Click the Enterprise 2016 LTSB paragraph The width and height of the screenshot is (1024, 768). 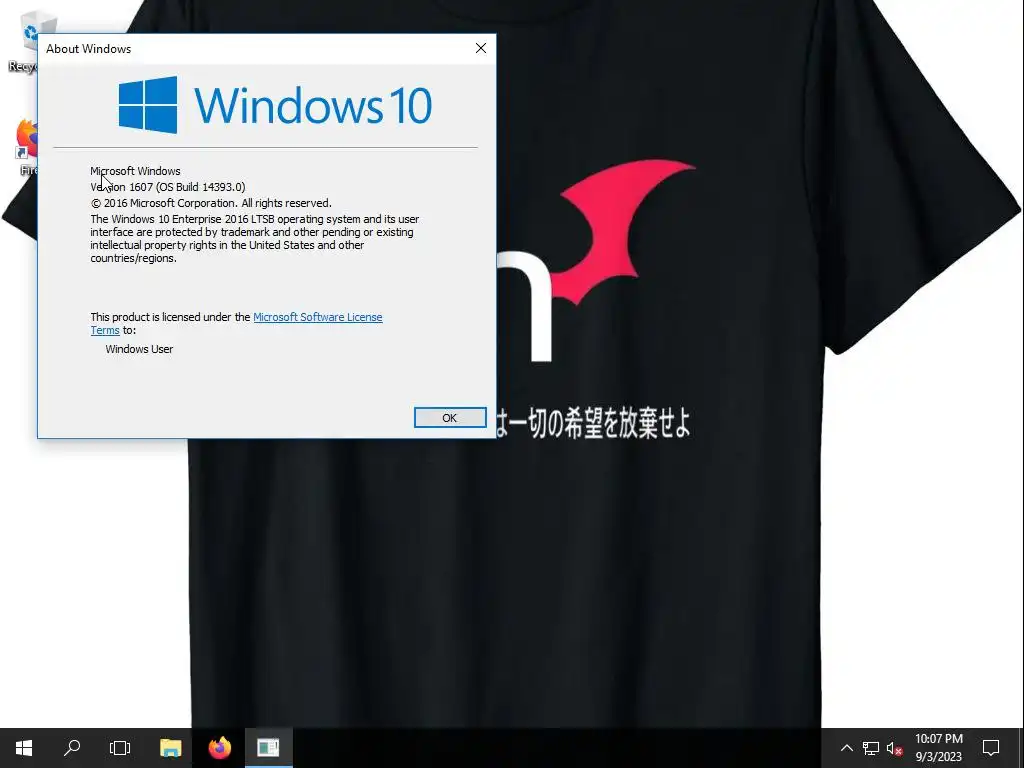pos(255,238)
